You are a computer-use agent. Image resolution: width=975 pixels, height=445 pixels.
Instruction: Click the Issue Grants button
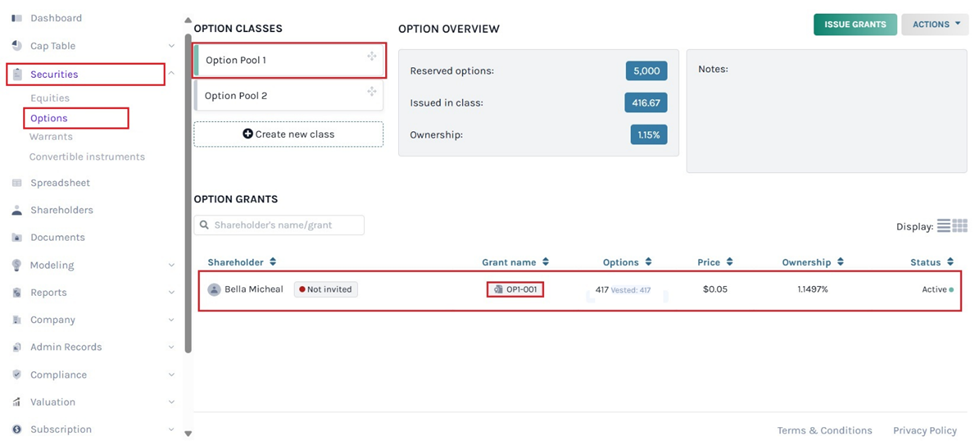coord(854,24)
